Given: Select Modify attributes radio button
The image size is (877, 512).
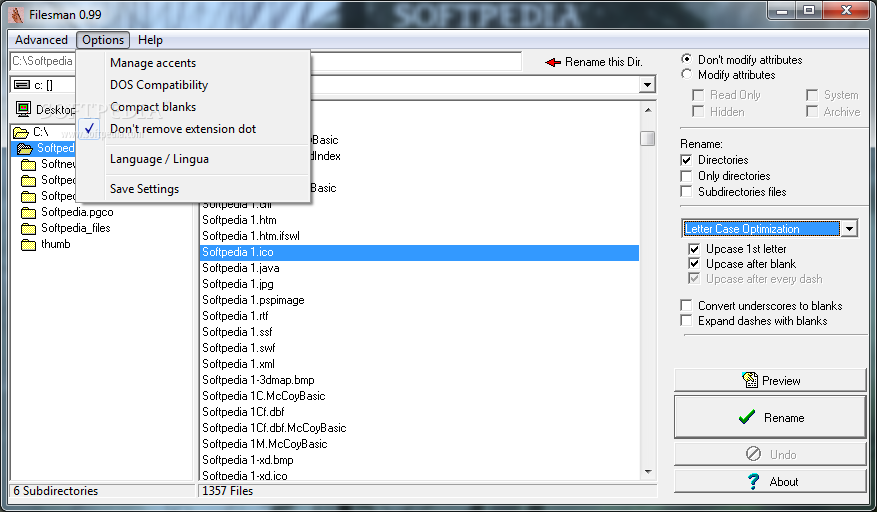Looking at the screenshot, I should pos(686,74).
